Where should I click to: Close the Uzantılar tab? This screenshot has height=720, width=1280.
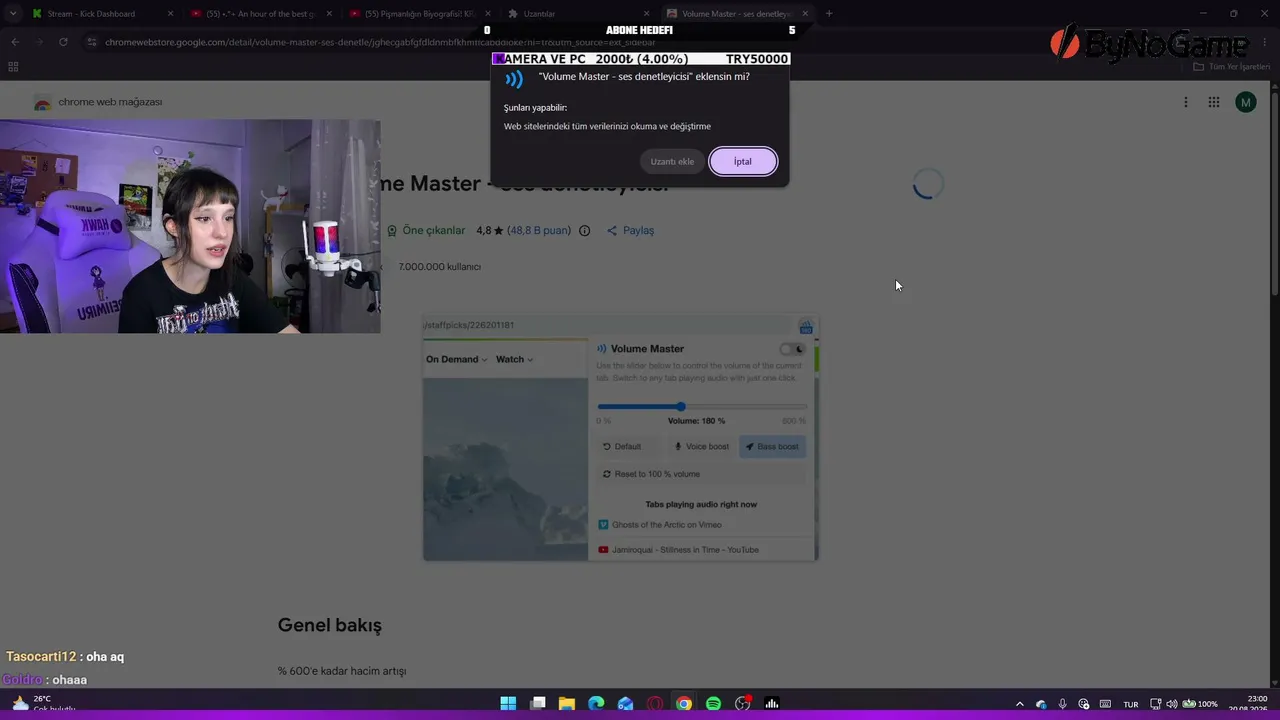point(646,14)
